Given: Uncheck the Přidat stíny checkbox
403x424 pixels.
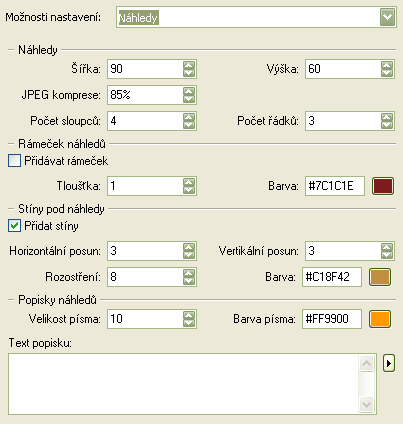Looking at the screenshot, I should 14,226.
